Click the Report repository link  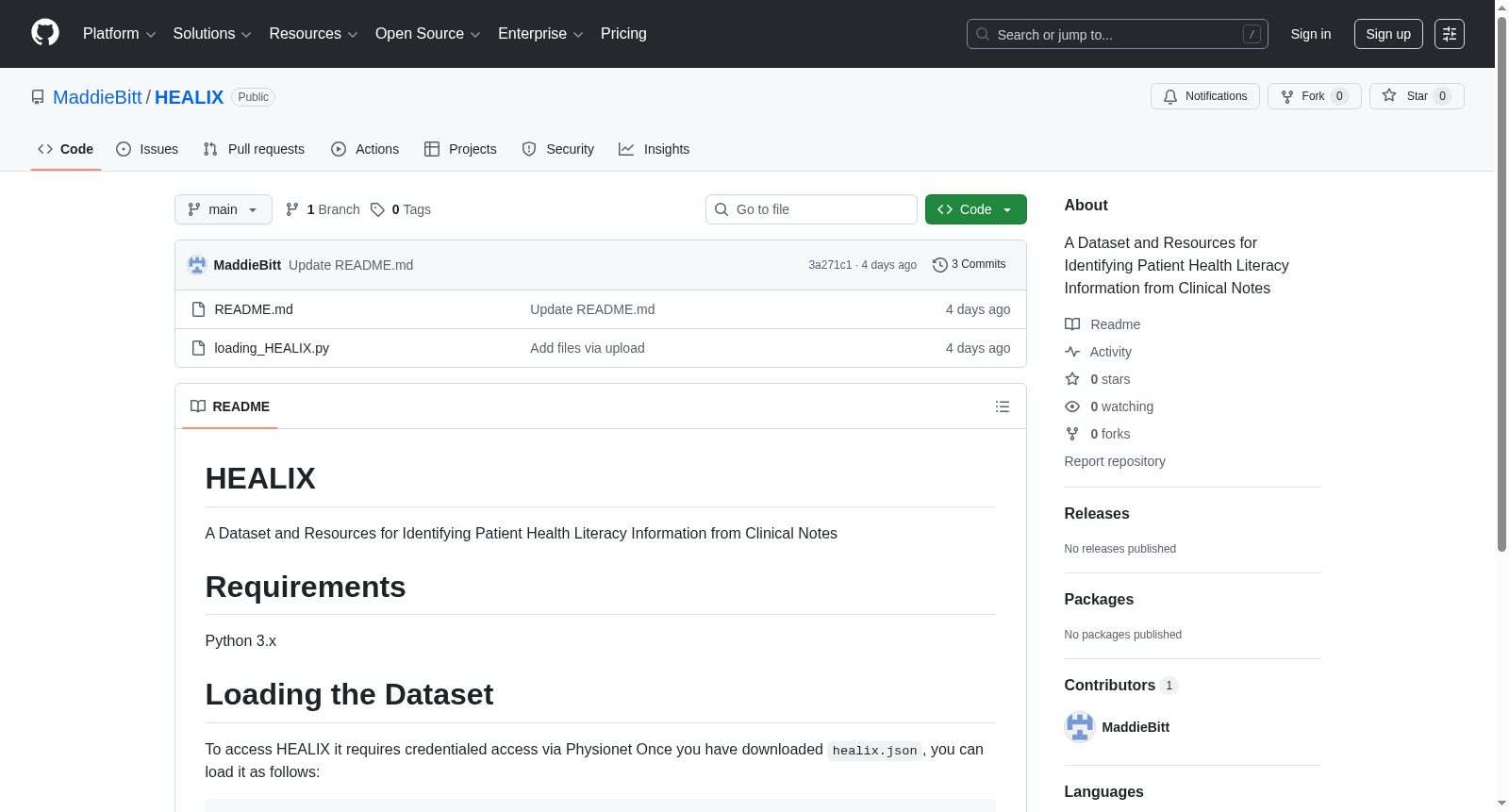1115,461
